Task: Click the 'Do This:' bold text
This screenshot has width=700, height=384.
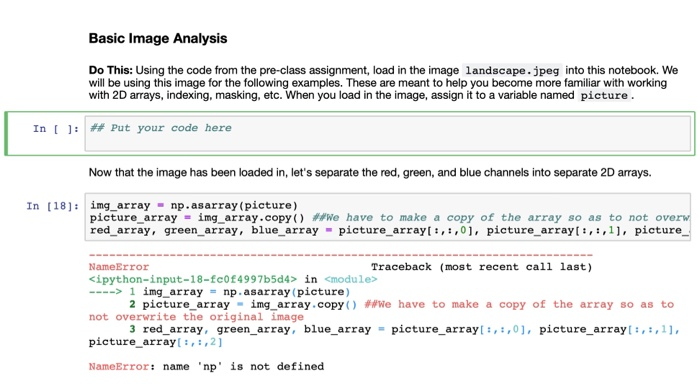Action: pyautogui.click(x=110, y=70)
